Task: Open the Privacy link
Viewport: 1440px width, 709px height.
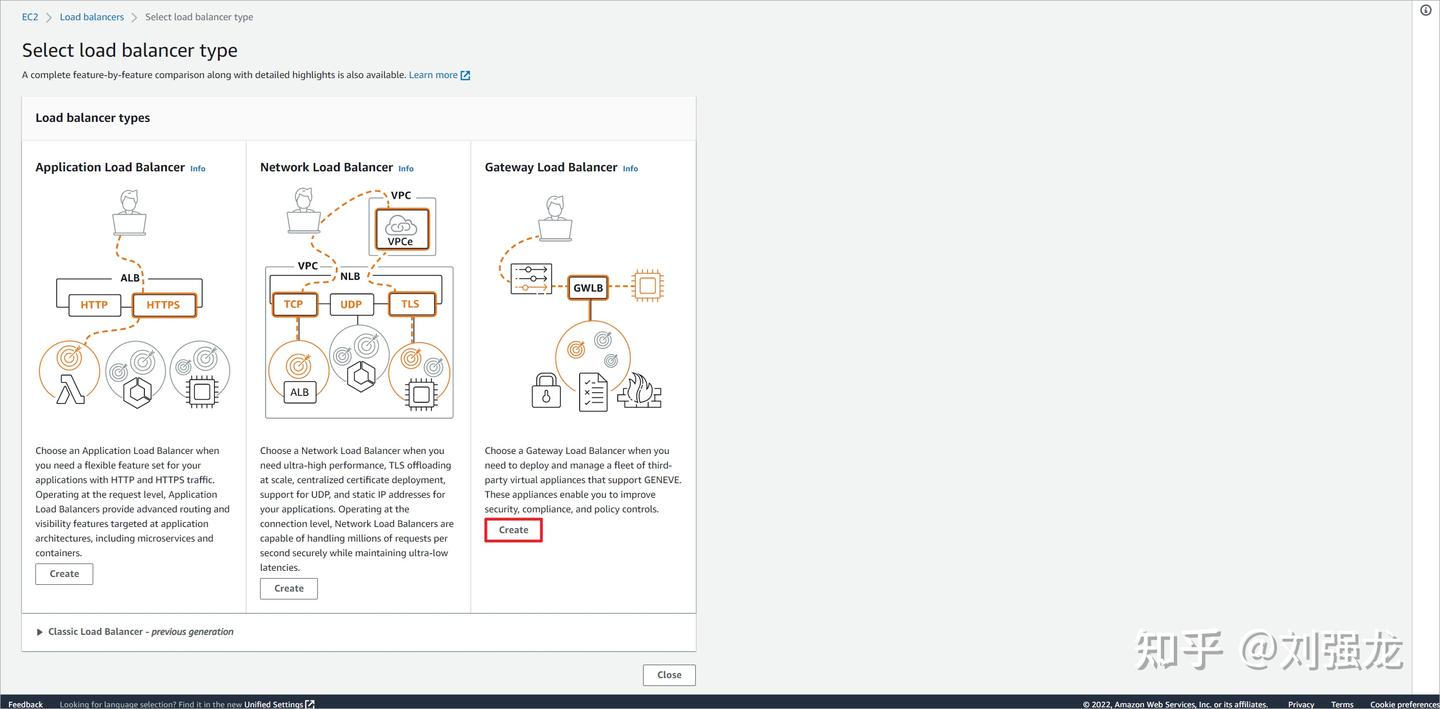Action: (1300, 704)
